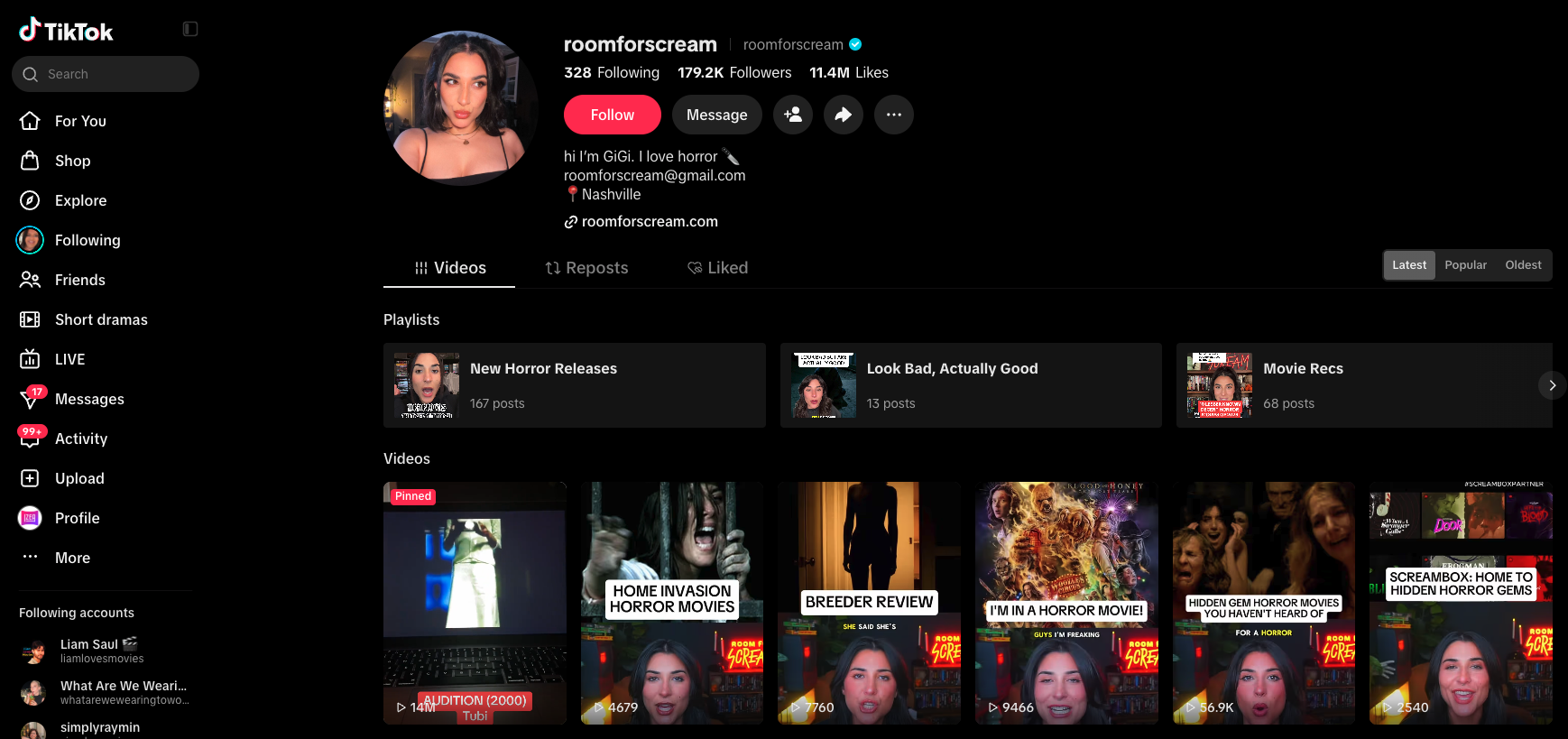Collapse the sidebar with the panel icon
The image size is (1568, 739).
point(190,29)
